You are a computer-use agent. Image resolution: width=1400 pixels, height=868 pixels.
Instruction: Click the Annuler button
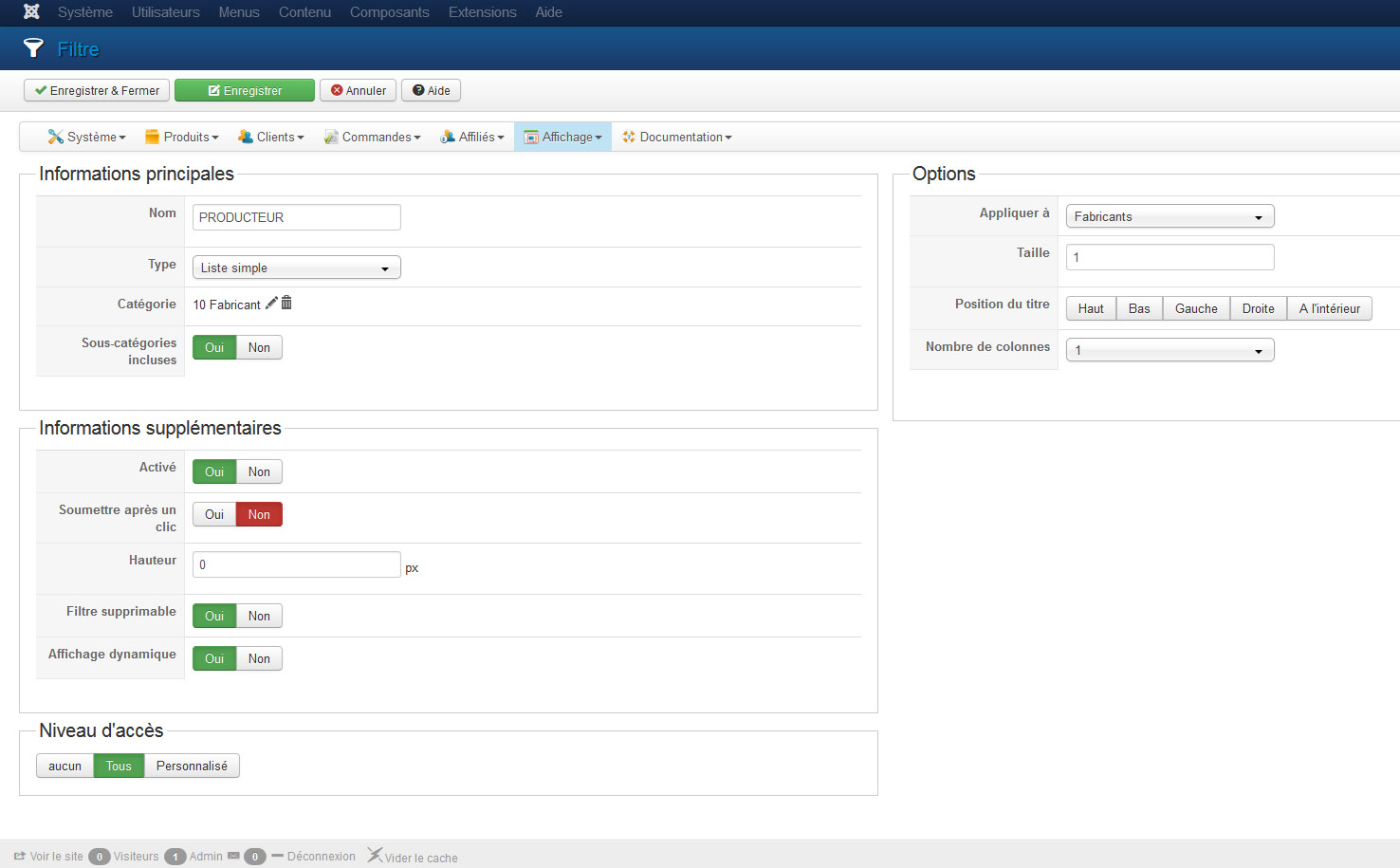[x=359, y=90]
